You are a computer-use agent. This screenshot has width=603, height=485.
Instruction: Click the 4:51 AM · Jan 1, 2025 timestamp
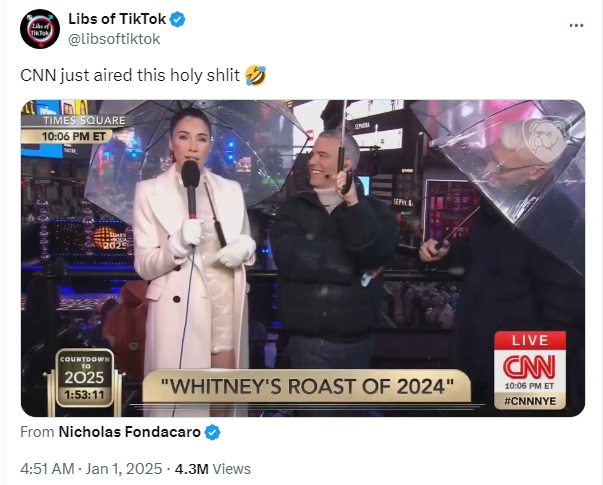[91, 469]
